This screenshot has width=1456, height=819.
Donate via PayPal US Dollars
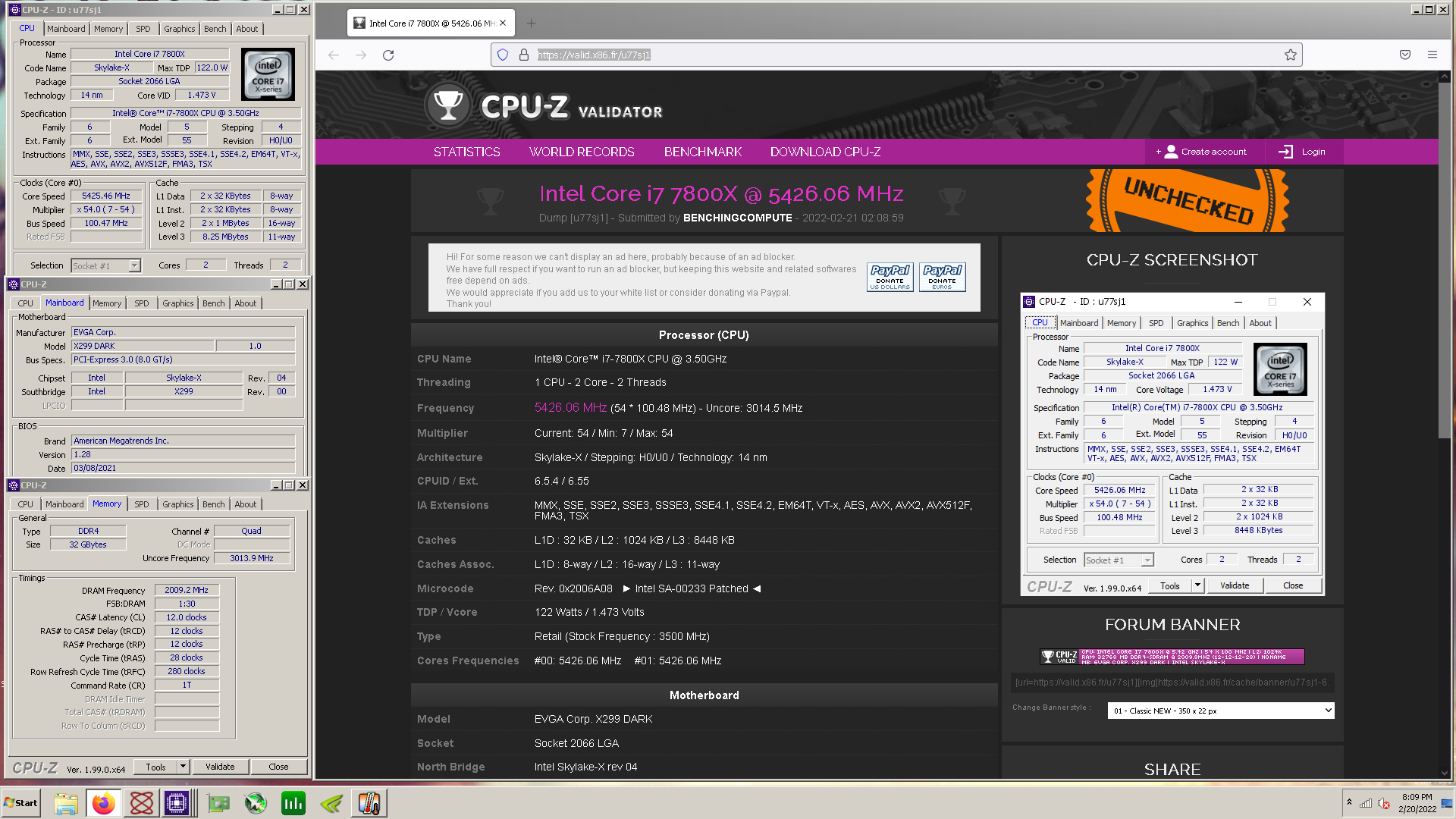(x=890, y=277)
